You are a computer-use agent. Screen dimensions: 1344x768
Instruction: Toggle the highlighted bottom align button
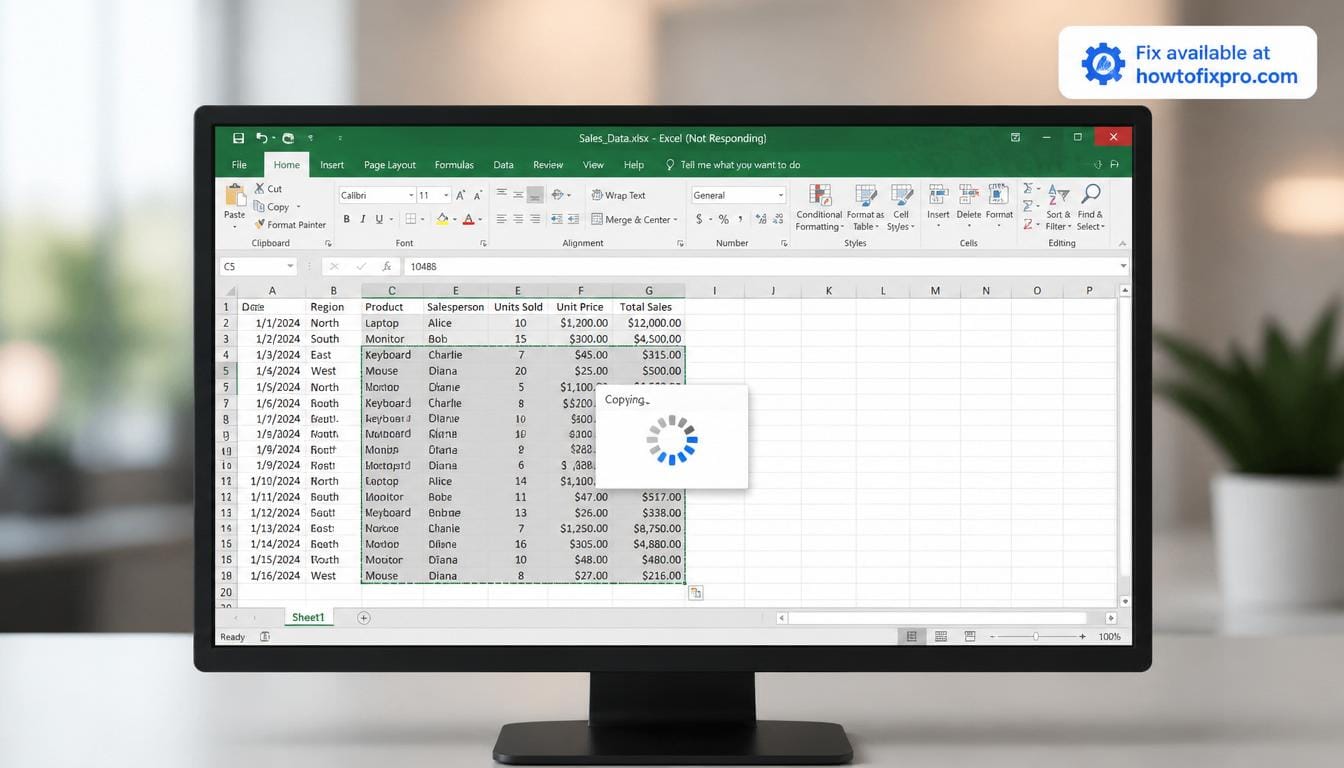535,195
